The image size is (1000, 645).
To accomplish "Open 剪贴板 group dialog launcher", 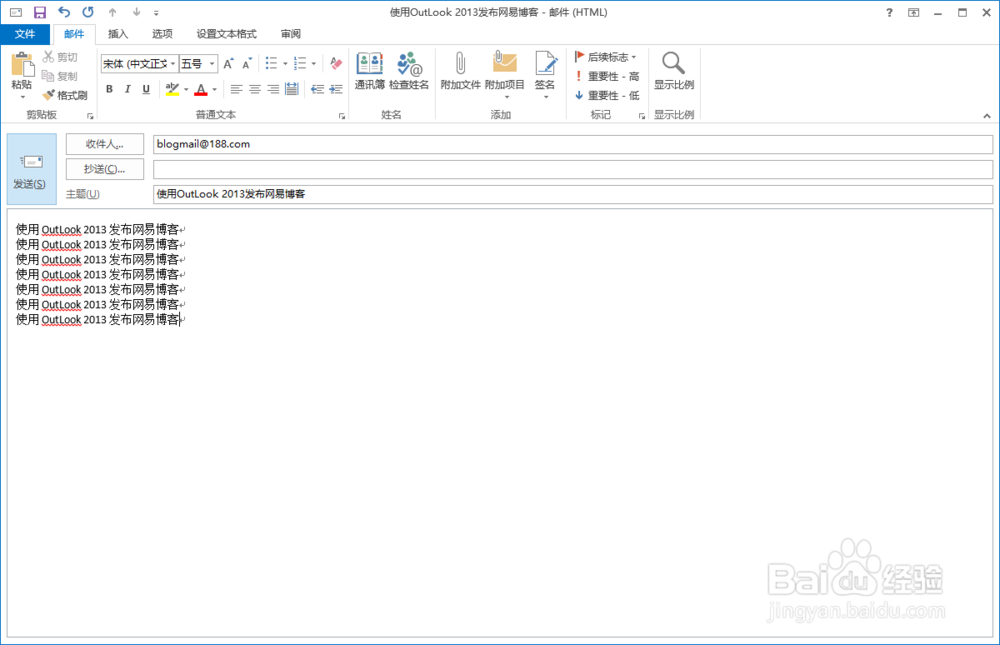I will [90, 116].
